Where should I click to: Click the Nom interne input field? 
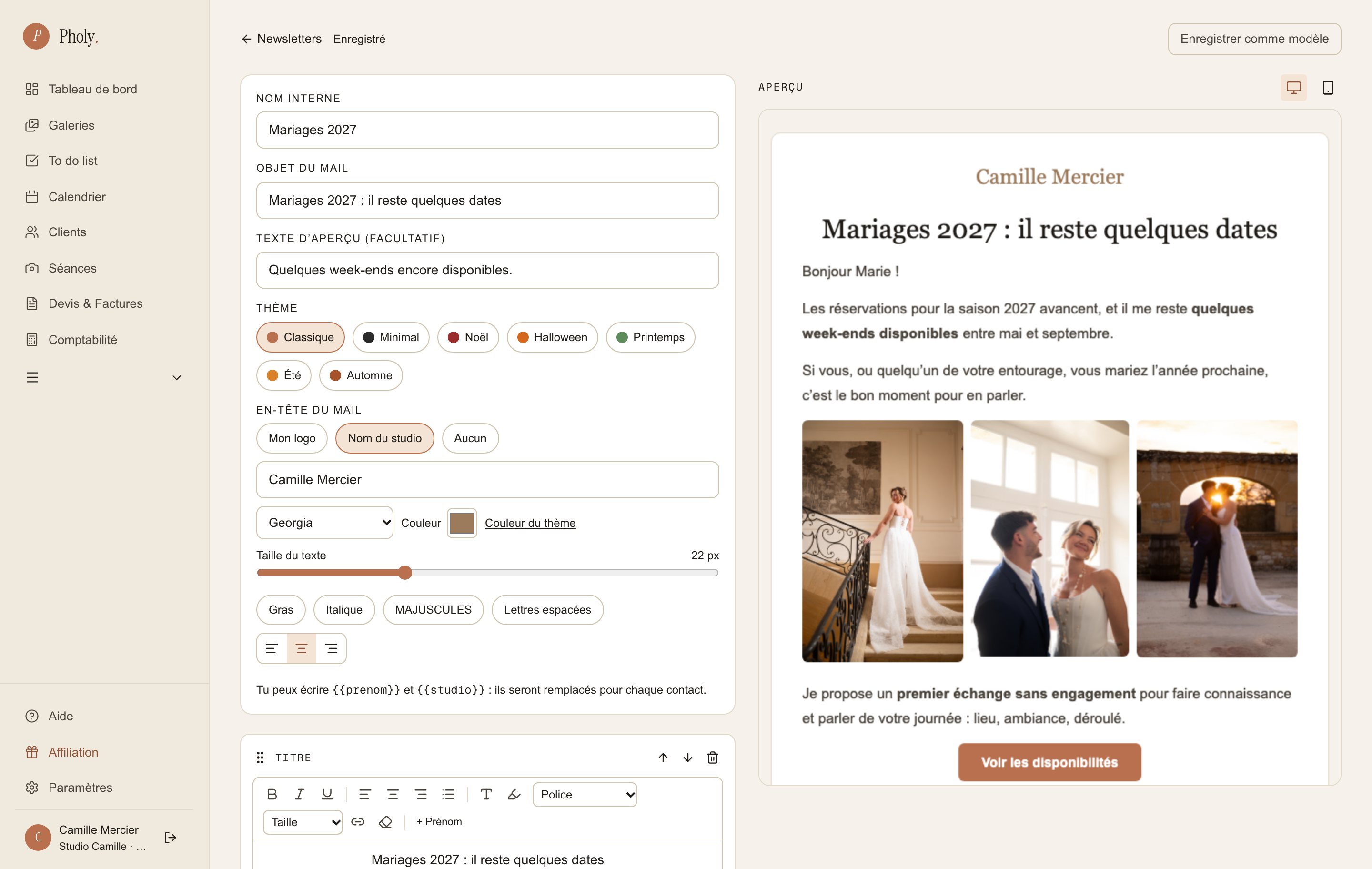[487, 130]
